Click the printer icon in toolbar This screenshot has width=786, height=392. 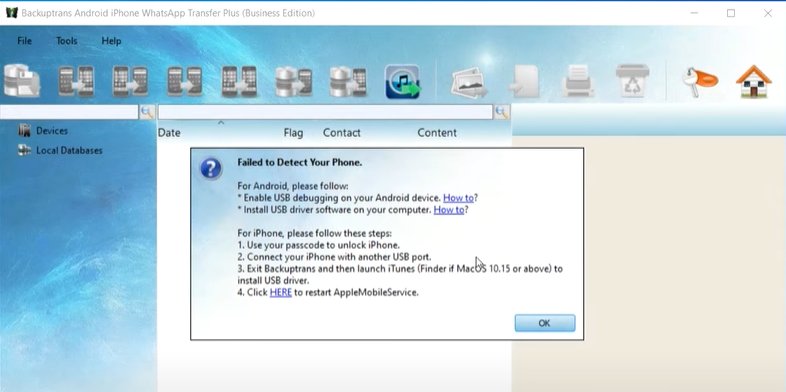[x=578, y=81]
